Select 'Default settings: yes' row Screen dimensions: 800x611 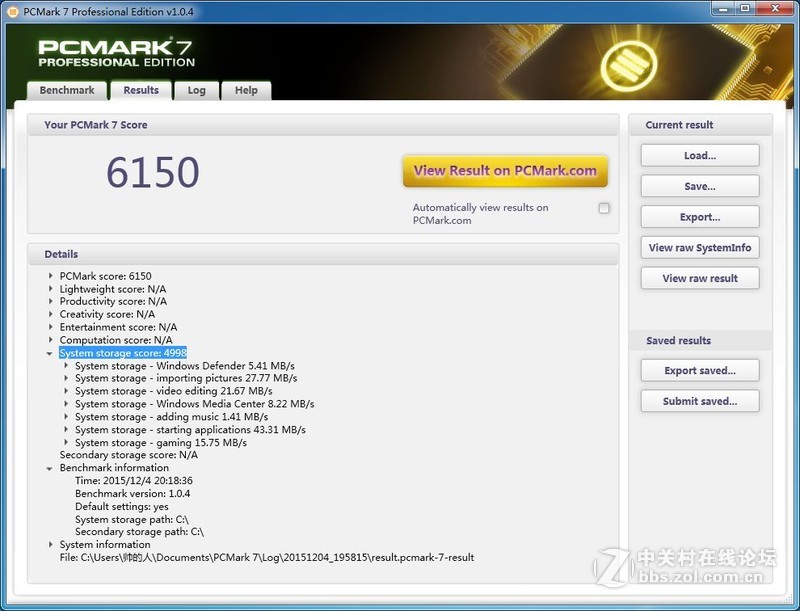coord(121,506)
